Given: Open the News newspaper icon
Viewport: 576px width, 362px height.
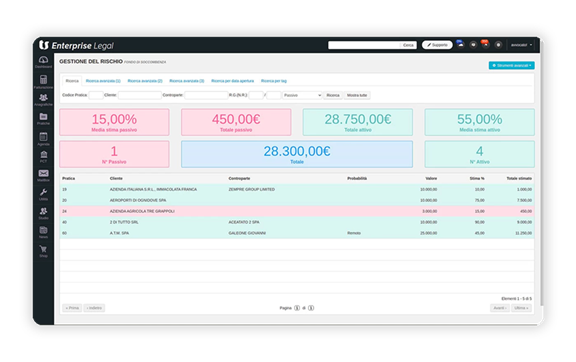Looking at the screenshot, I should point(43,230).
